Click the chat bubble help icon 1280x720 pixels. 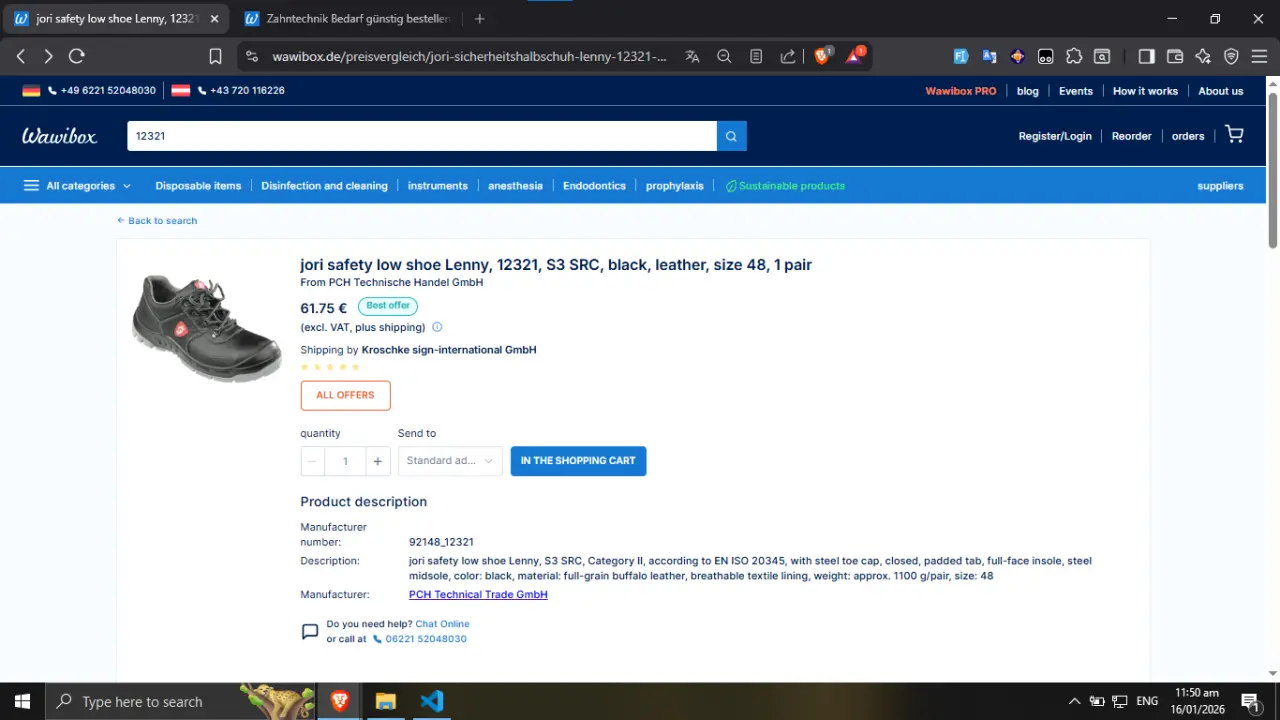[310, 632]
